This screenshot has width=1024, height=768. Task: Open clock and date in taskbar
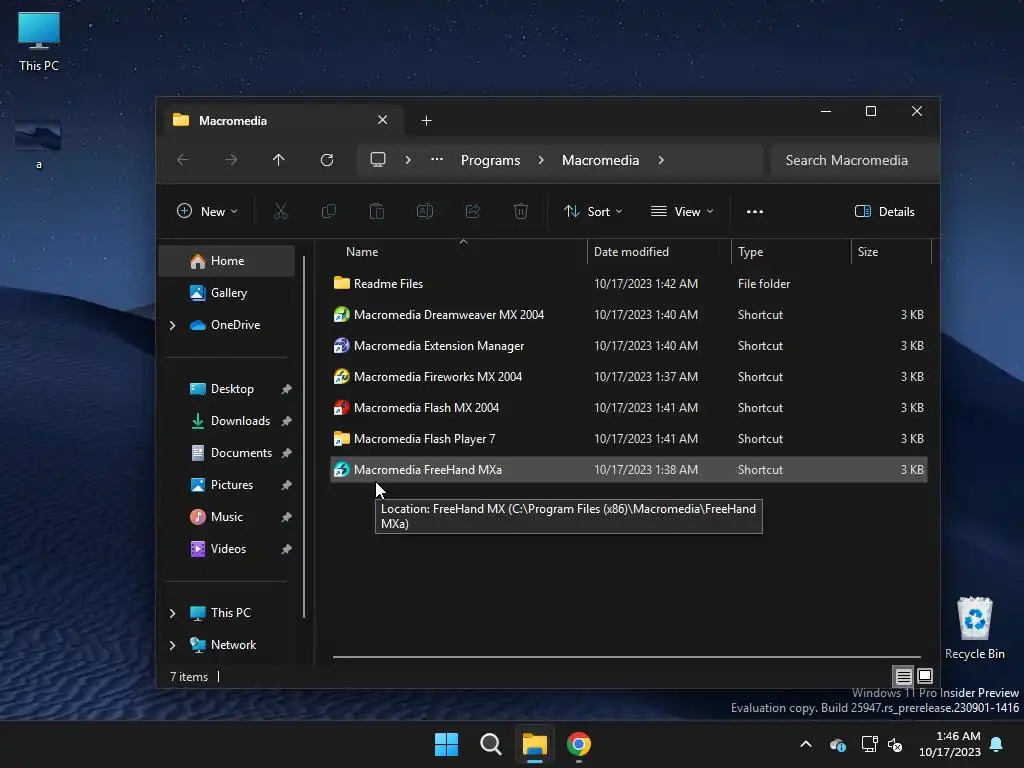tap(949, 744)
